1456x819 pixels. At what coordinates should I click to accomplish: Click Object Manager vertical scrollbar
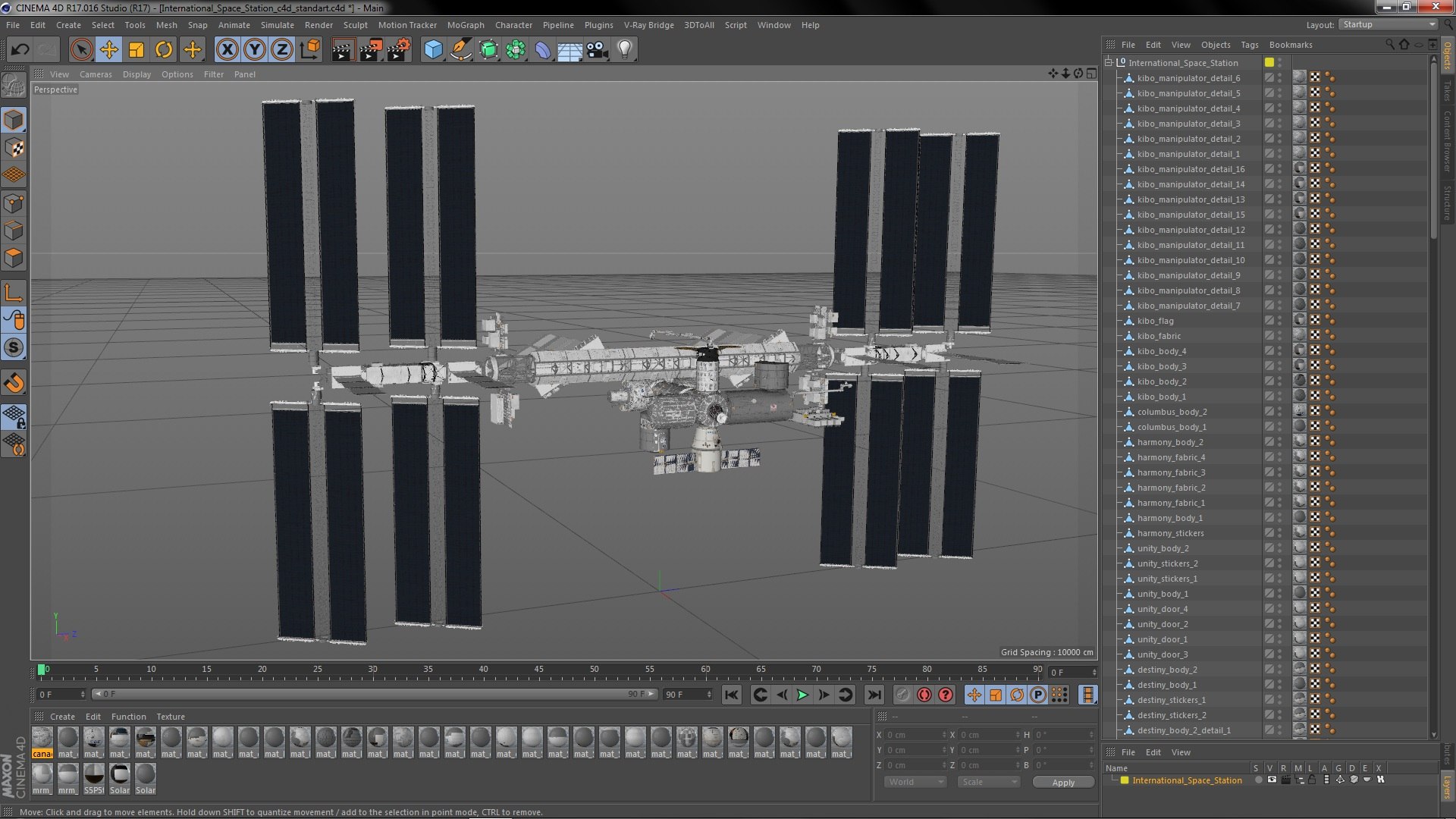point(1433,152)
